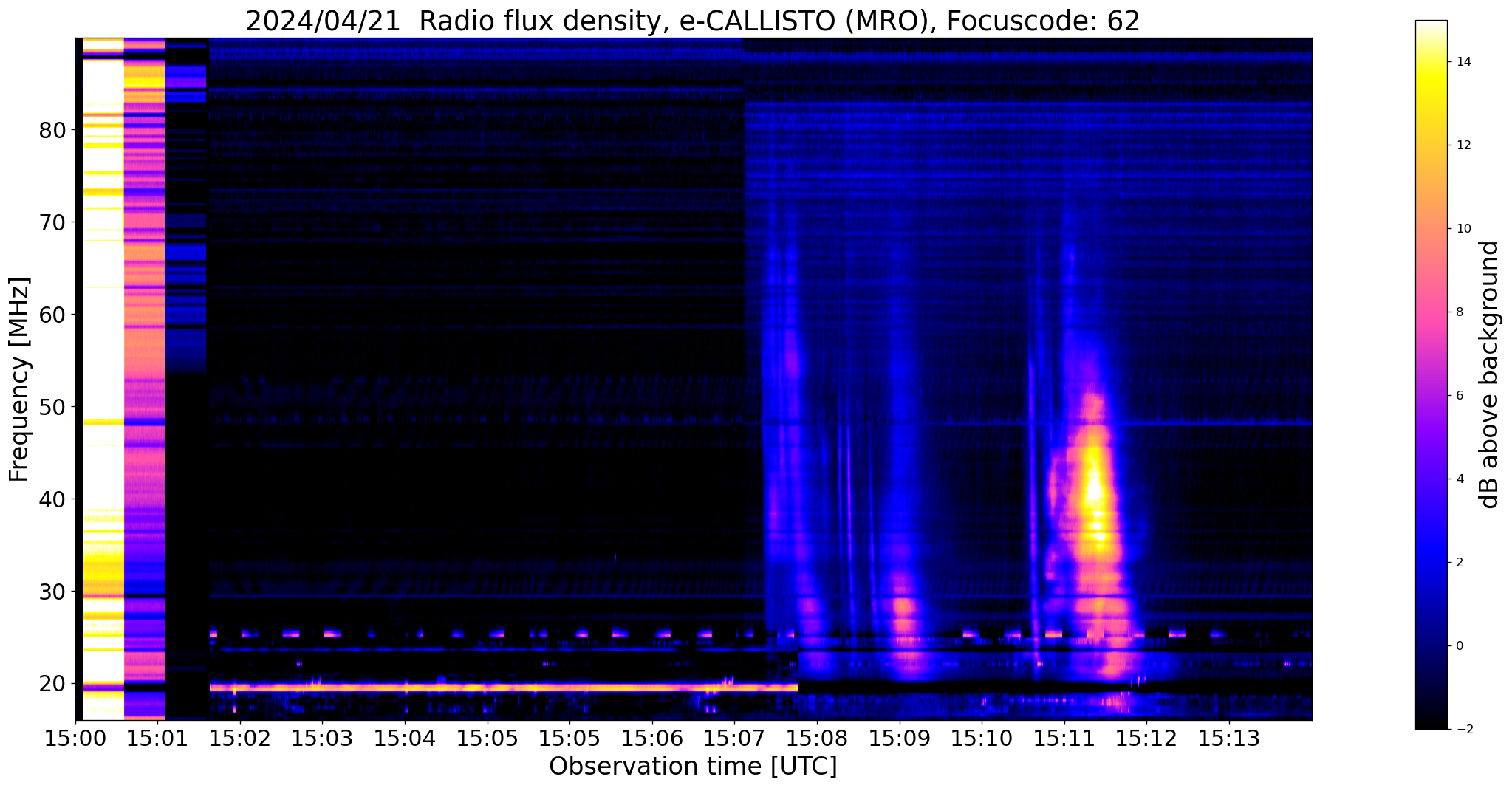Click the 15:07 time tick label
Screen dimensions: 1512x788
tap(734, 737)
